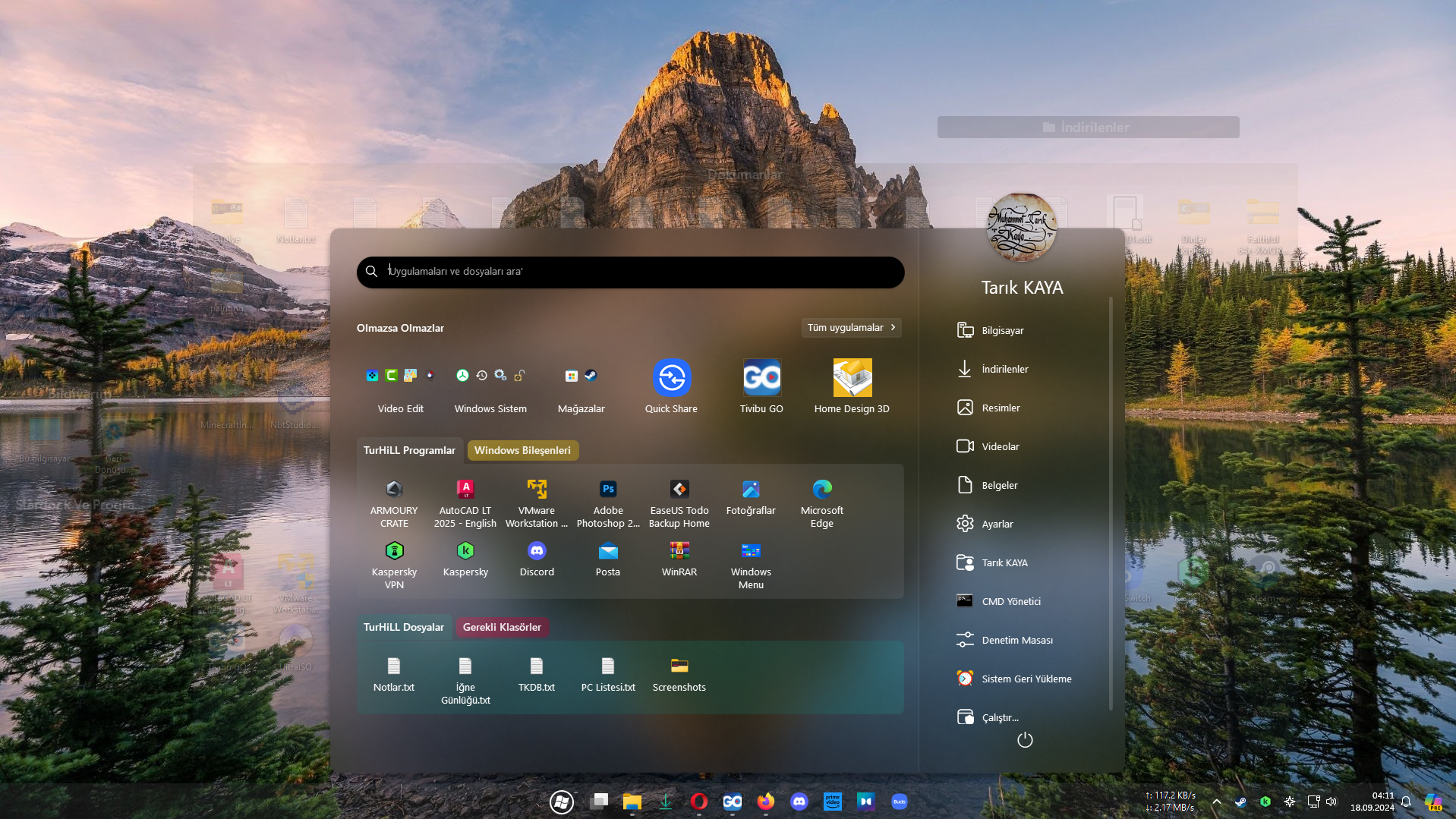Click the Start button on taskbar
The height and width of the screenshot is (819, 1456).
562,802
